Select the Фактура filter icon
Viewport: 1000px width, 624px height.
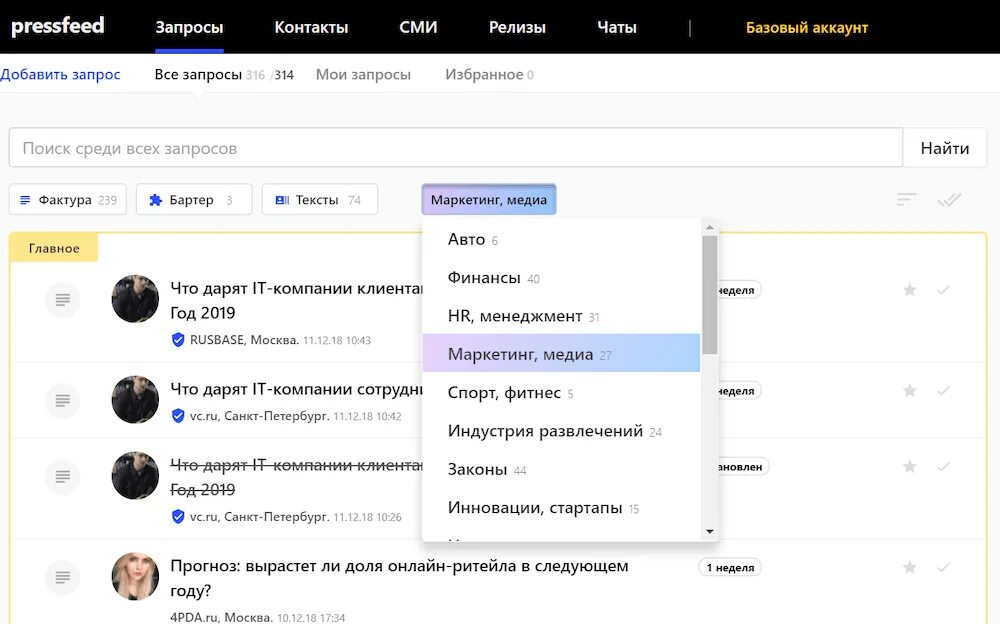27,199
